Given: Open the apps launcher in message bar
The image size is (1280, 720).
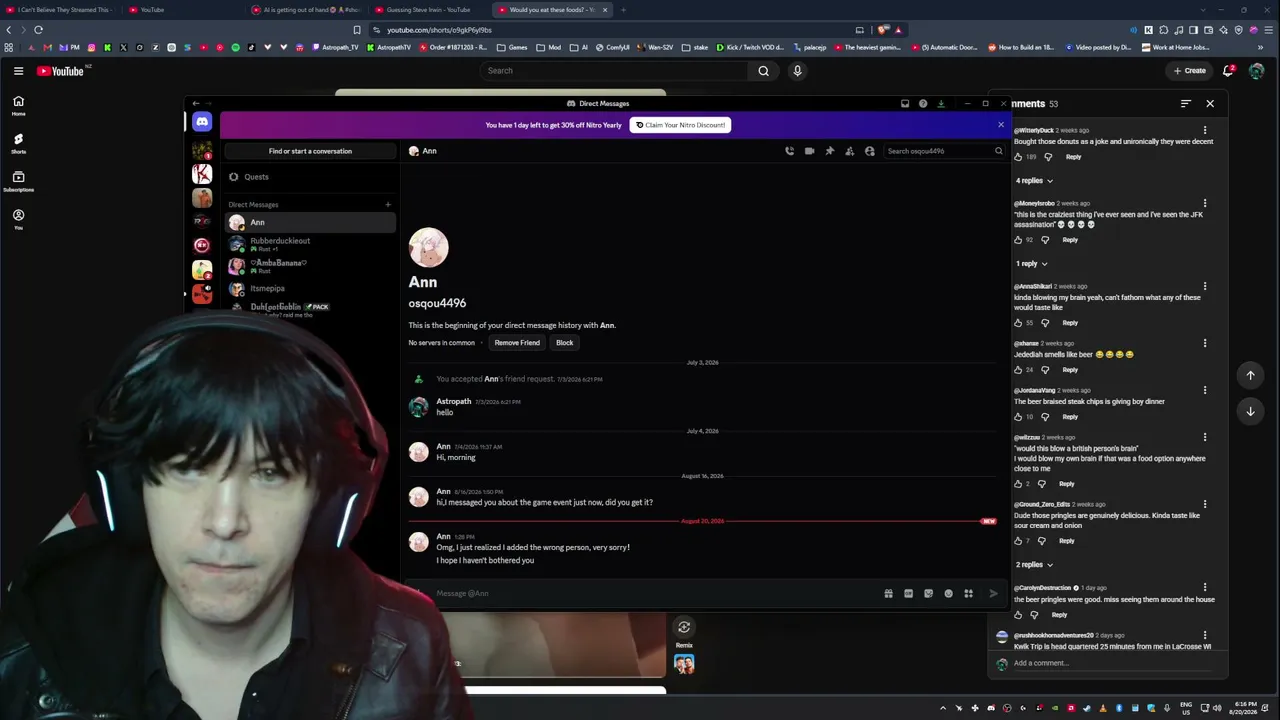Looking at the screenshot, I should [968, 593].
